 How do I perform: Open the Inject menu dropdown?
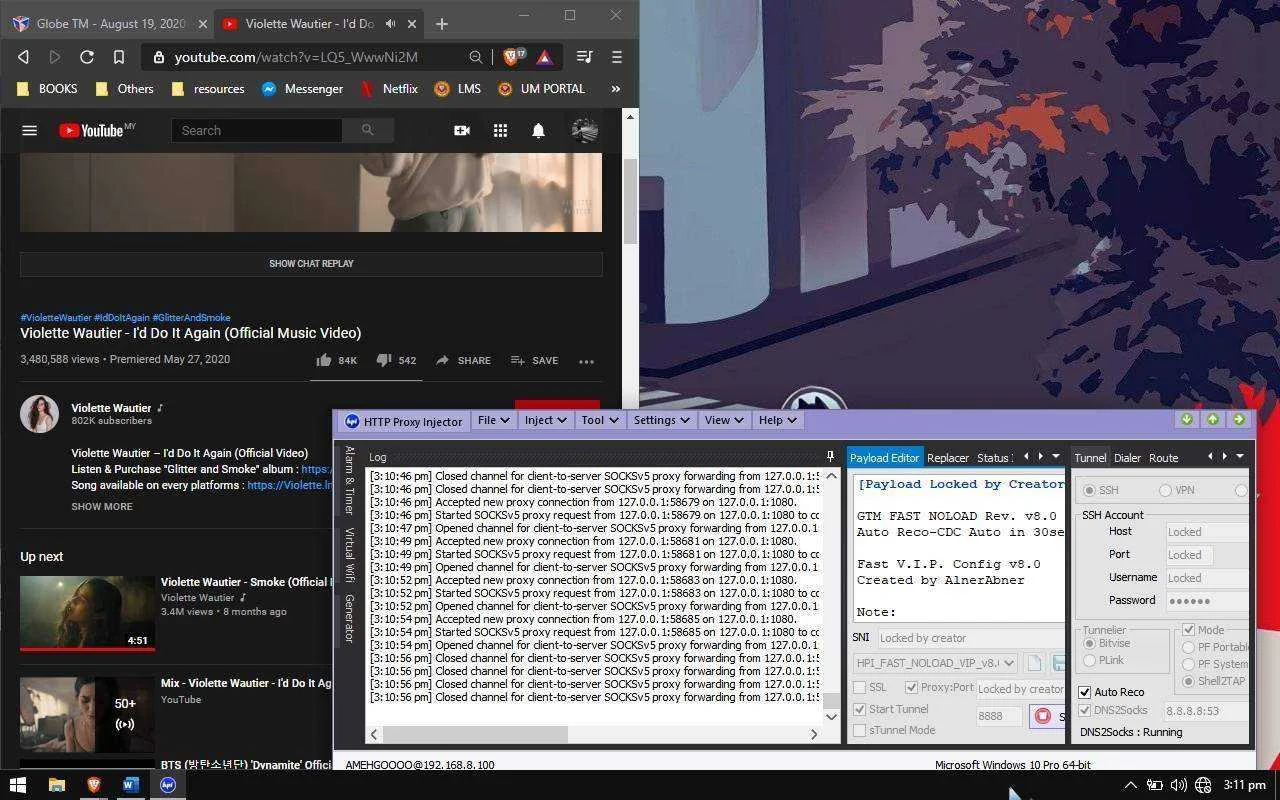tap(545, 420)
